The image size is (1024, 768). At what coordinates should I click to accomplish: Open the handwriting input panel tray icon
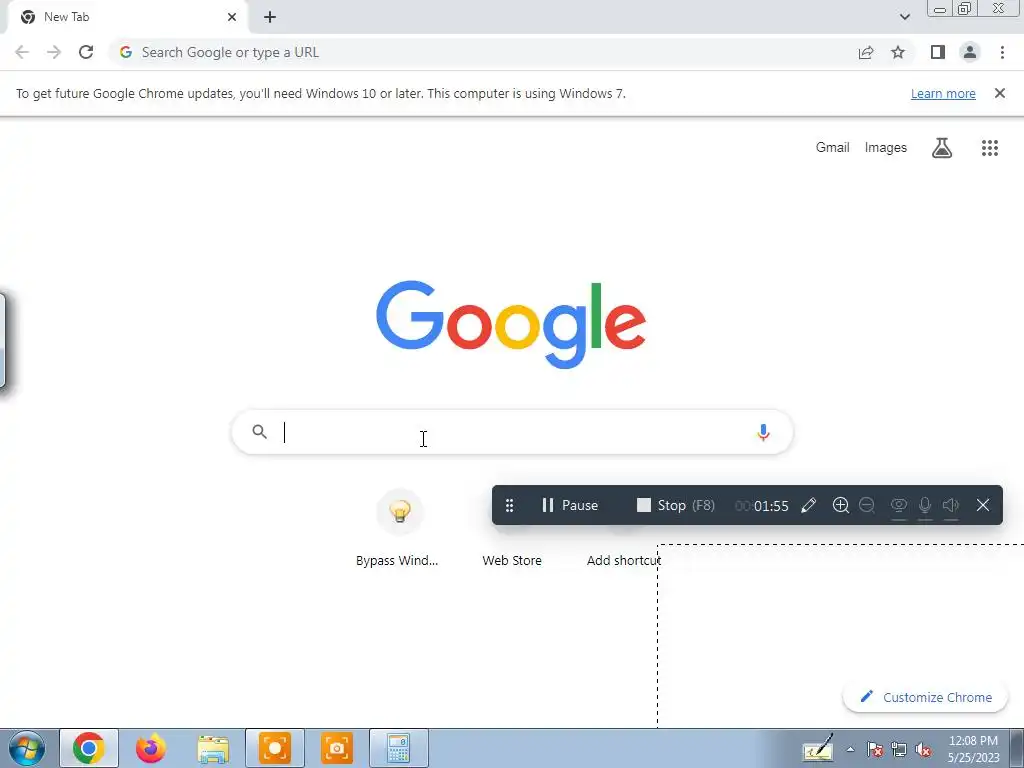coord(818,748)
